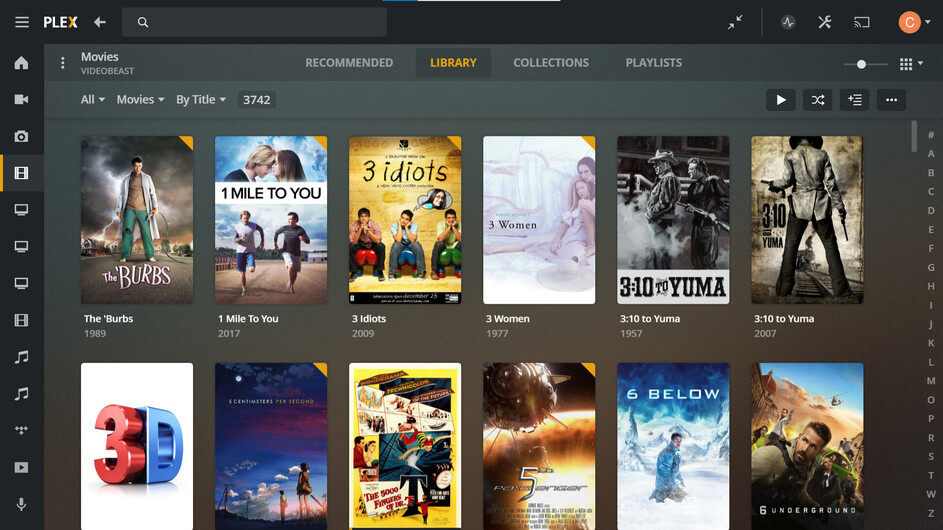This screenshot has height=530, width=943.
Task: Open the 3 Idiots poster
Action: point(405,220)
